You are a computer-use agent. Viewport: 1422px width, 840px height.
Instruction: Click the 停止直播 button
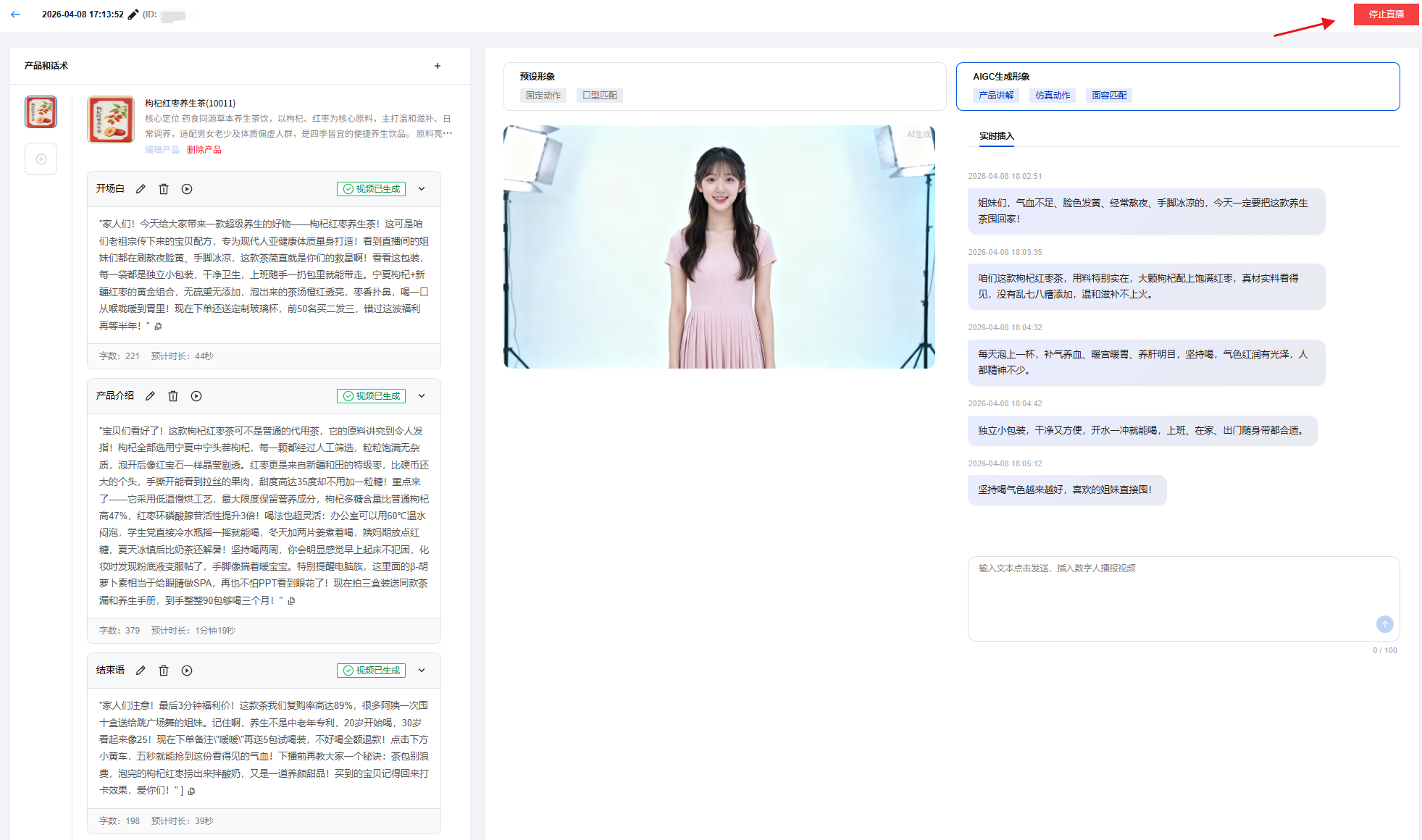pos(1385,14)
